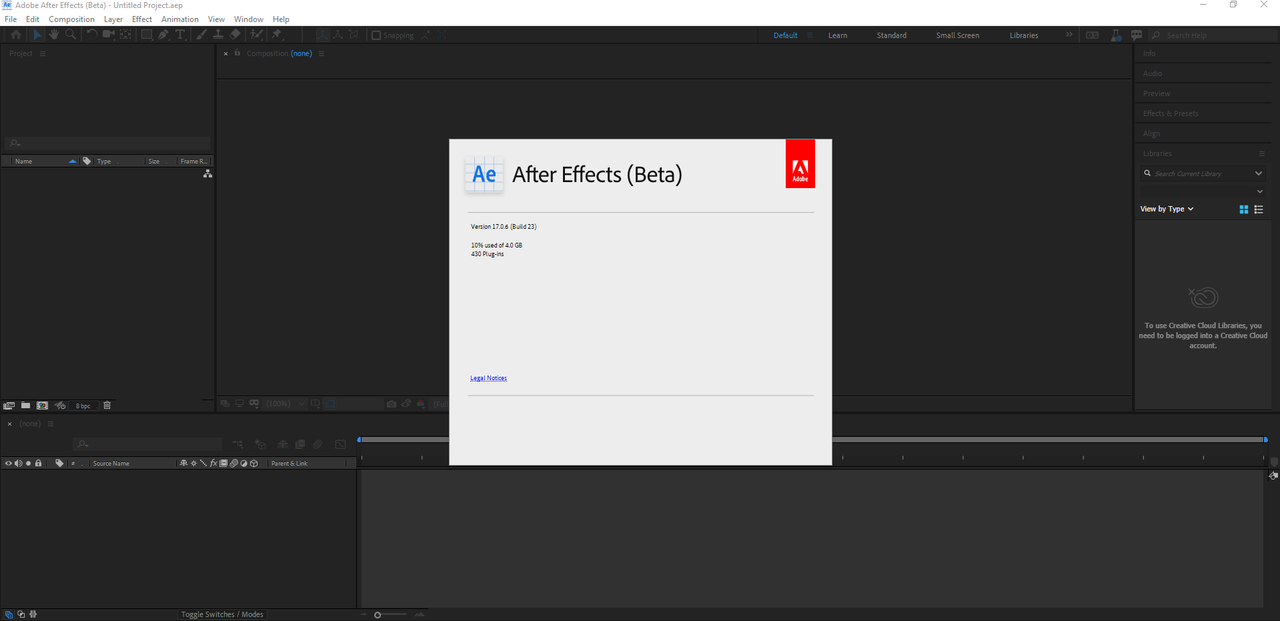Screen dimensions: 1280x621
Task: Open the Composition panel menu
Action: click(x=321, y=53)
